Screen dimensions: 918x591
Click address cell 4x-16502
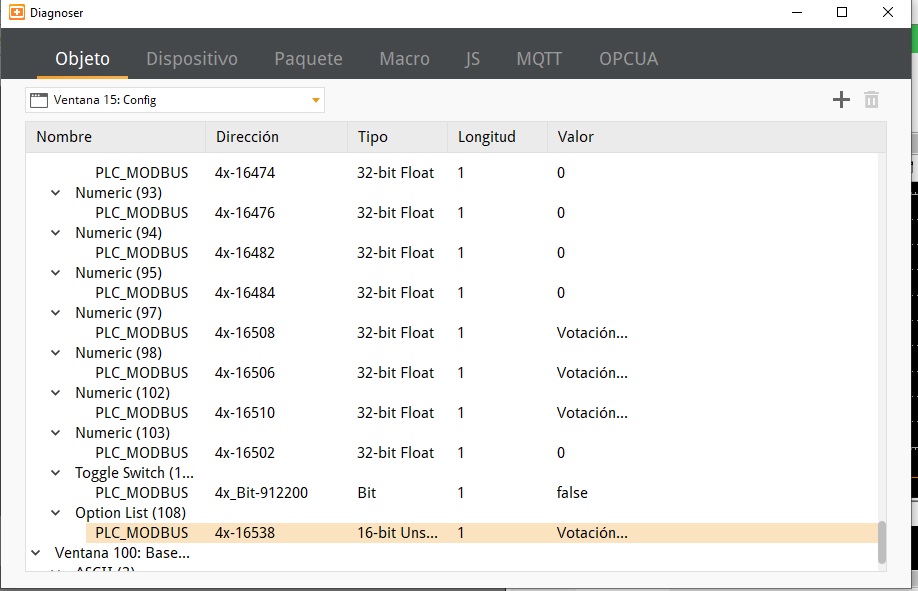[245, 453]
